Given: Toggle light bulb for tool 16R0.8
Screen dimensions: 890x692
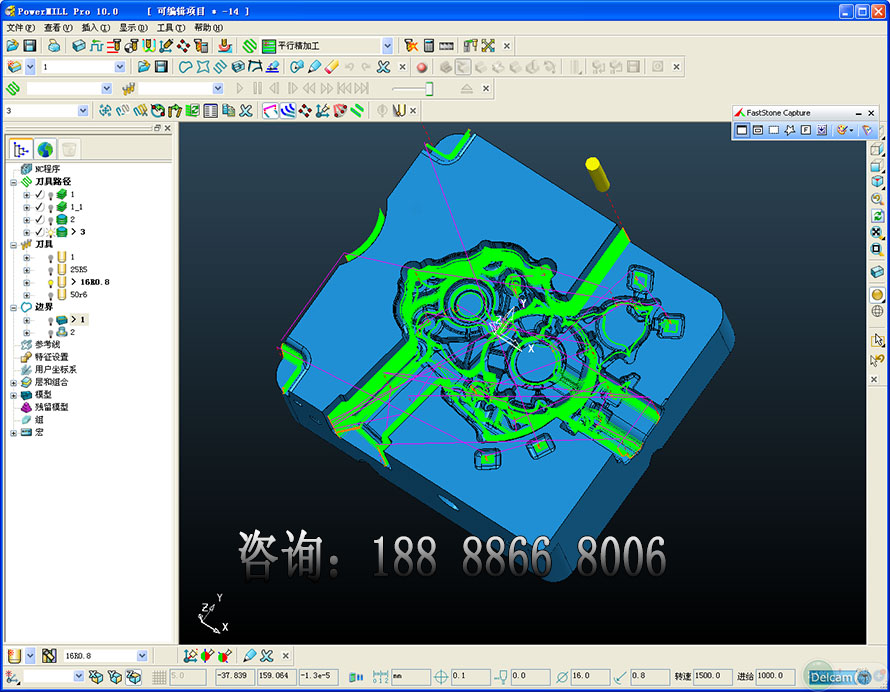Looking at the screenshot, I should coord(49,282).
